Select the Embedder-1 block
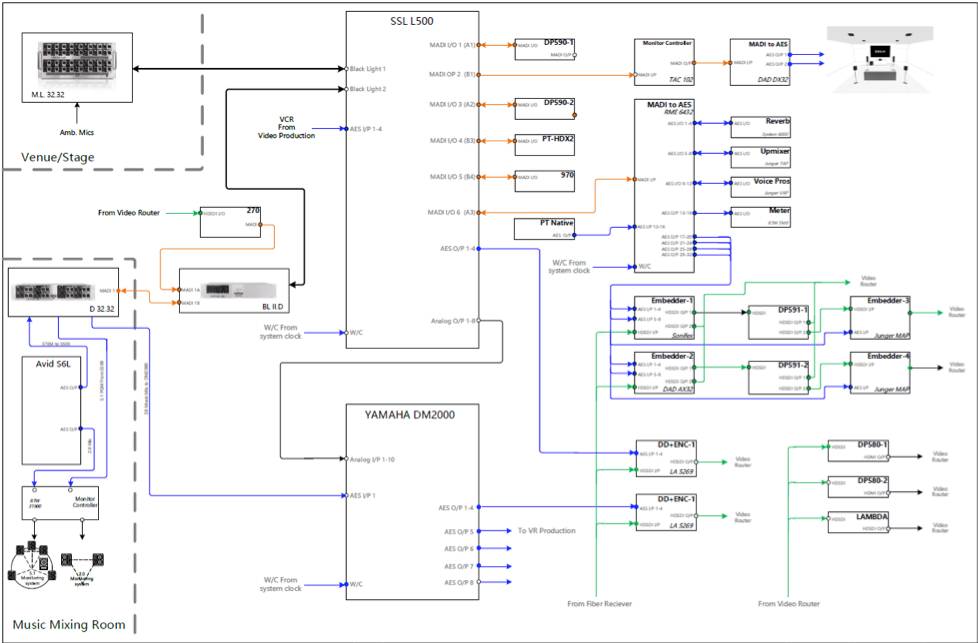The image size is (978, 643). coord(664,318)
